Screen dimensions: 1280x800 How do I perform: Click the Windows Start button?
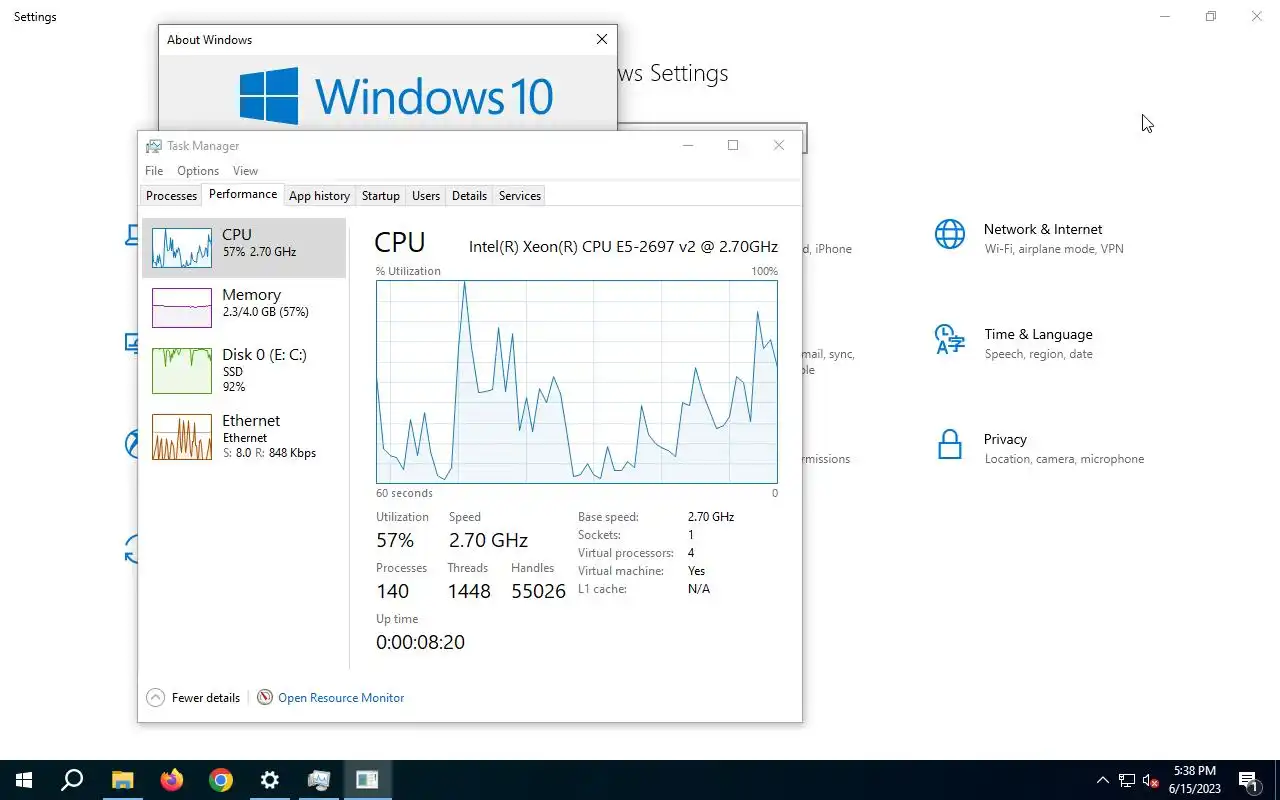click(24, 780)
